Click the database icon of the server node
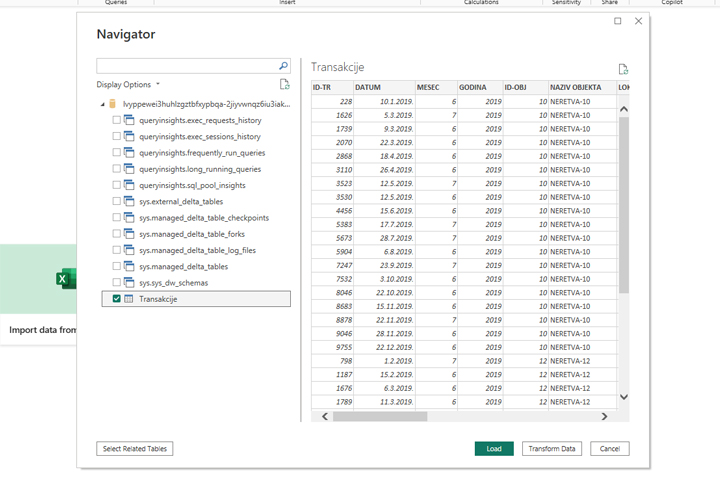 [x=113, y=104]
